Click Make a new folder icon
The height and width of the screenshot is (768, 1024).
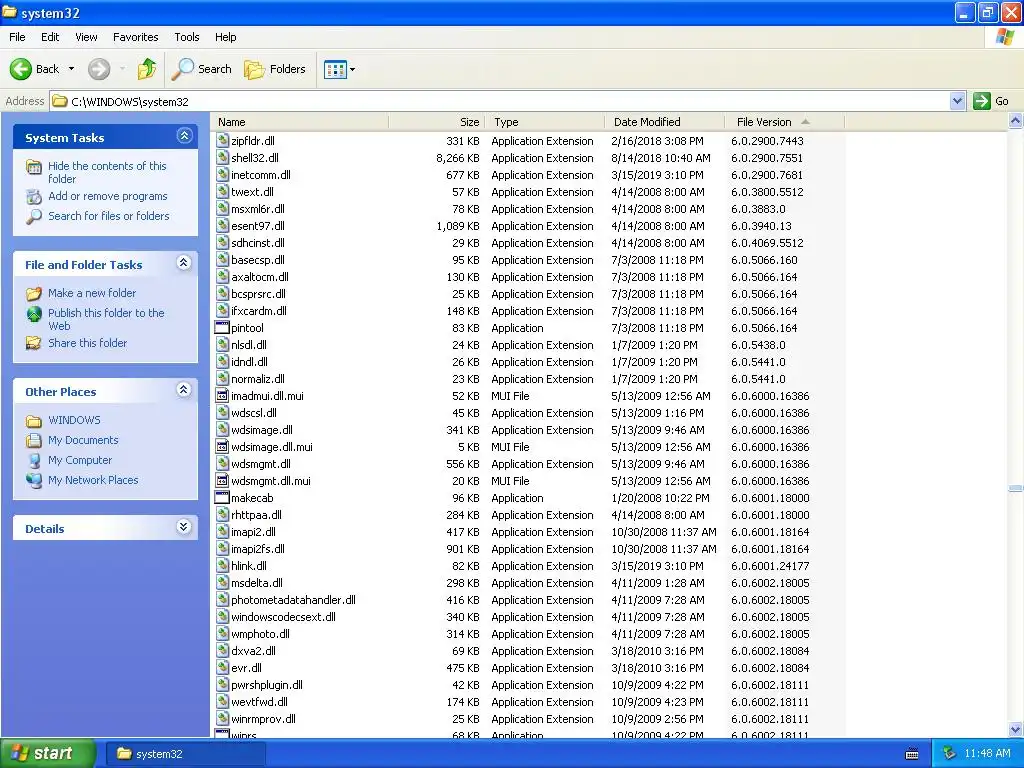[34, 293]
